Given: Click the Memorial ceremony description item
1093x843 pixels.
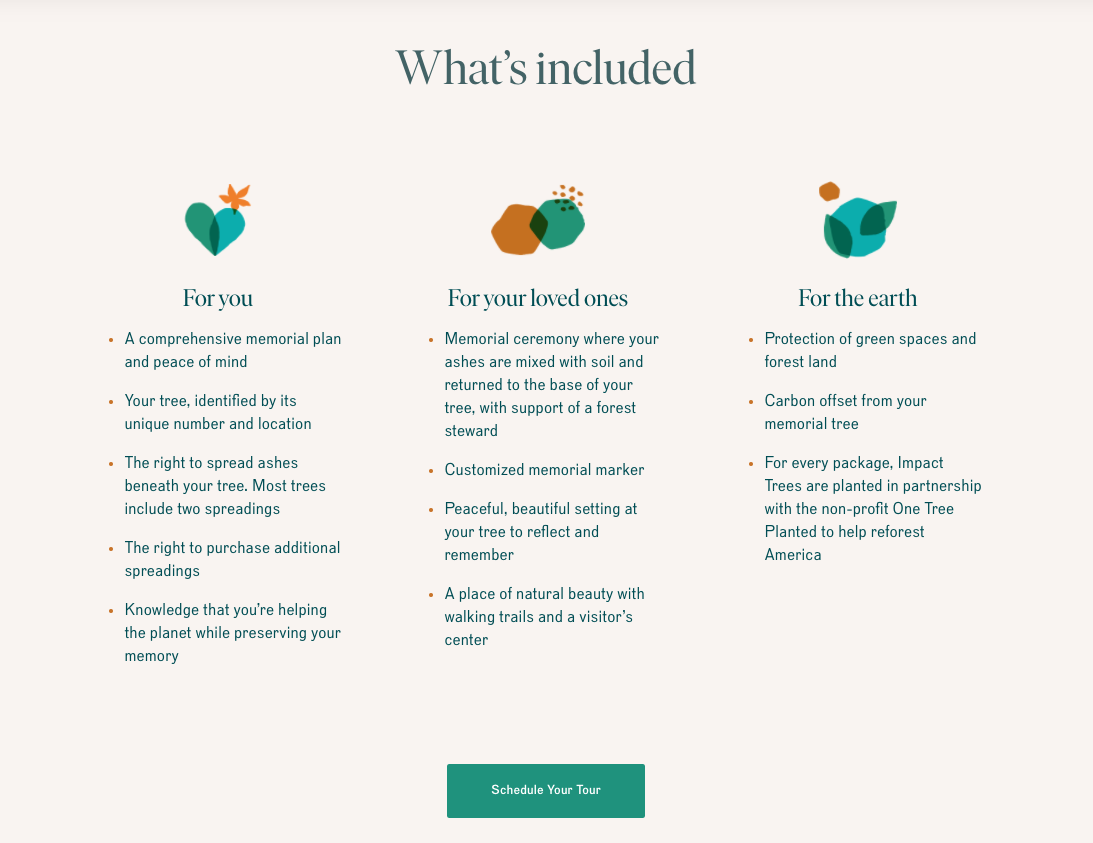Looking at the screenshot, I should click(x=551, y=385).
